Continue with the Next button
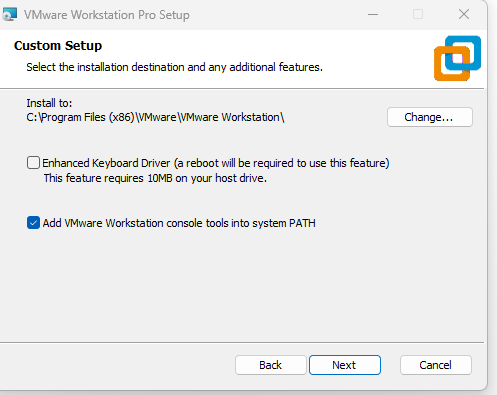Viewport: 497px width, 395px height. (x=345, y=365)
